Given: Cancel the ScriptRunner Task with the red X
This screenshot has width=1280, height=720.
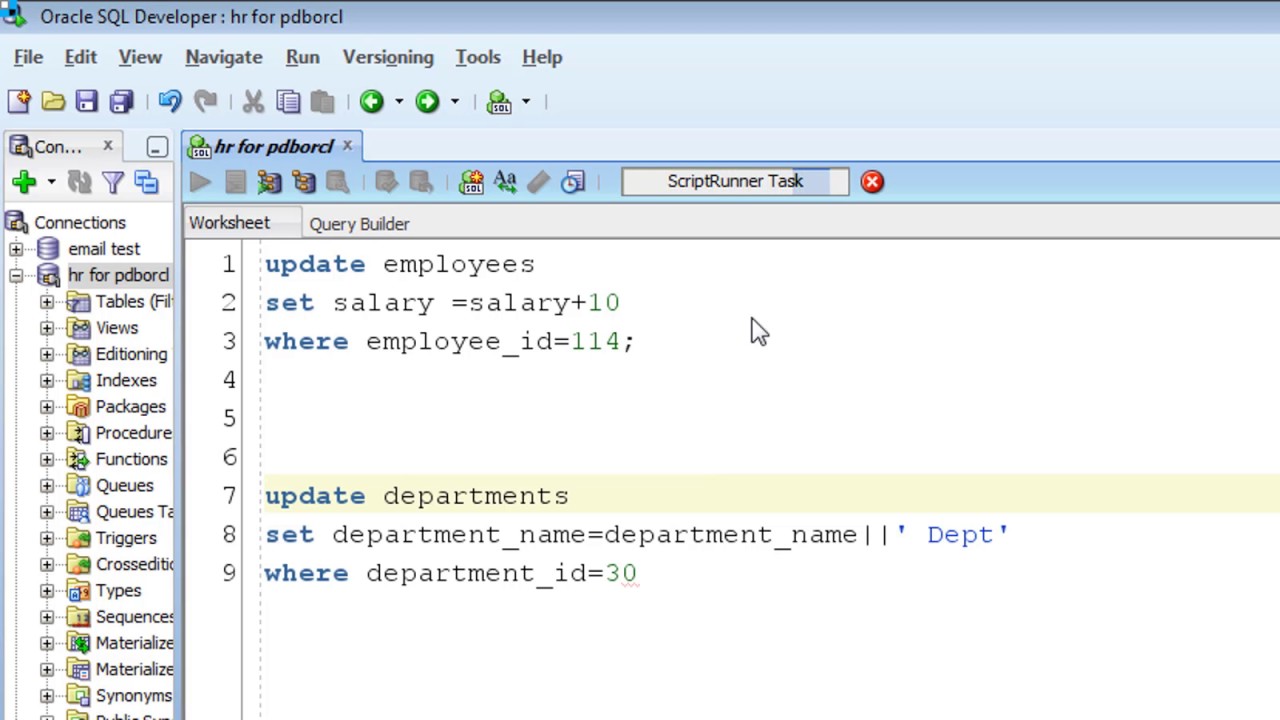Looking at the screenshot, I should point(872,181).
